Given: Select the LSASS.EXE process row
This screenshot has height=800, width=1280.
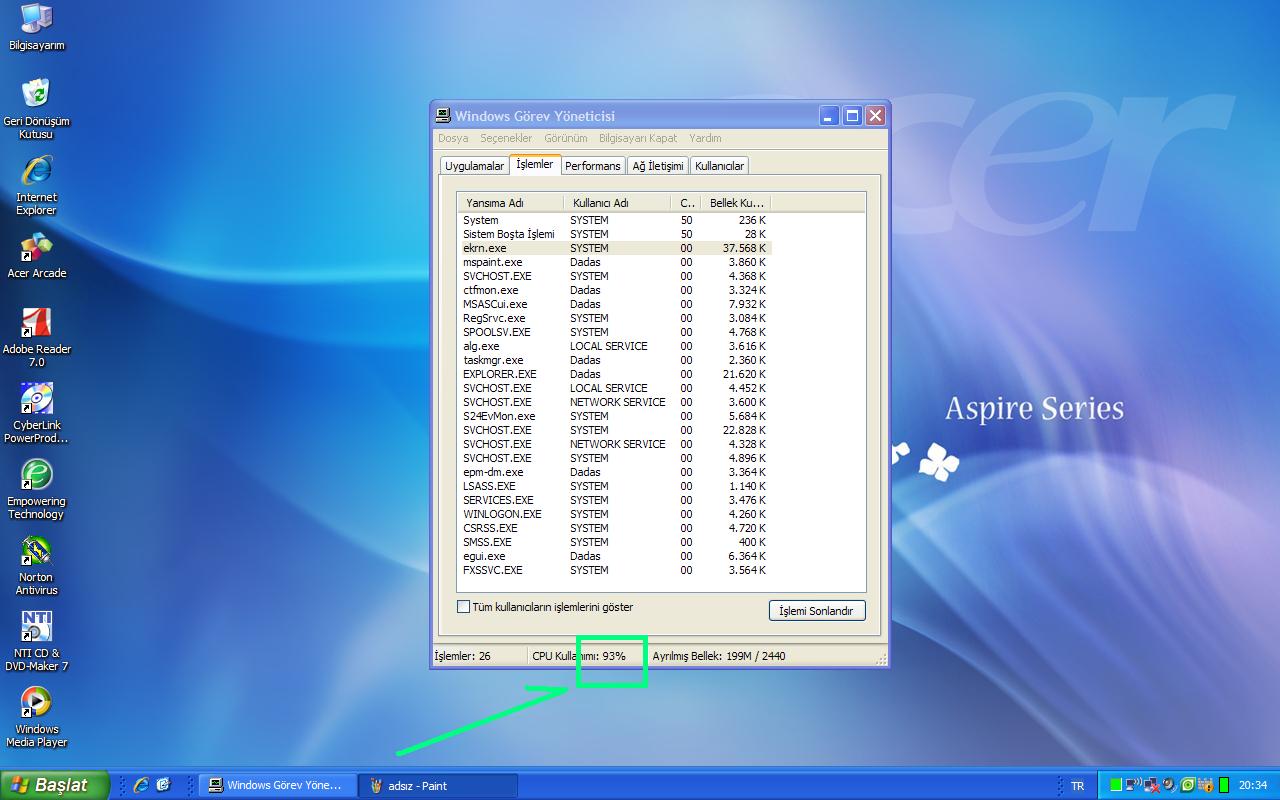Looking at the screenshot, I should click(615, 486).
